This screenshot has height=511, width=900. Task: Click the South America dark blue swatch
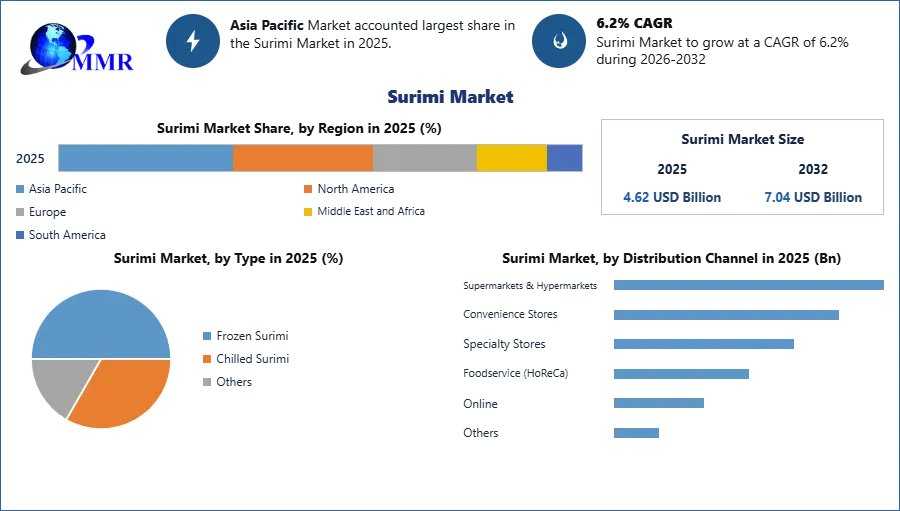(20, 235)
